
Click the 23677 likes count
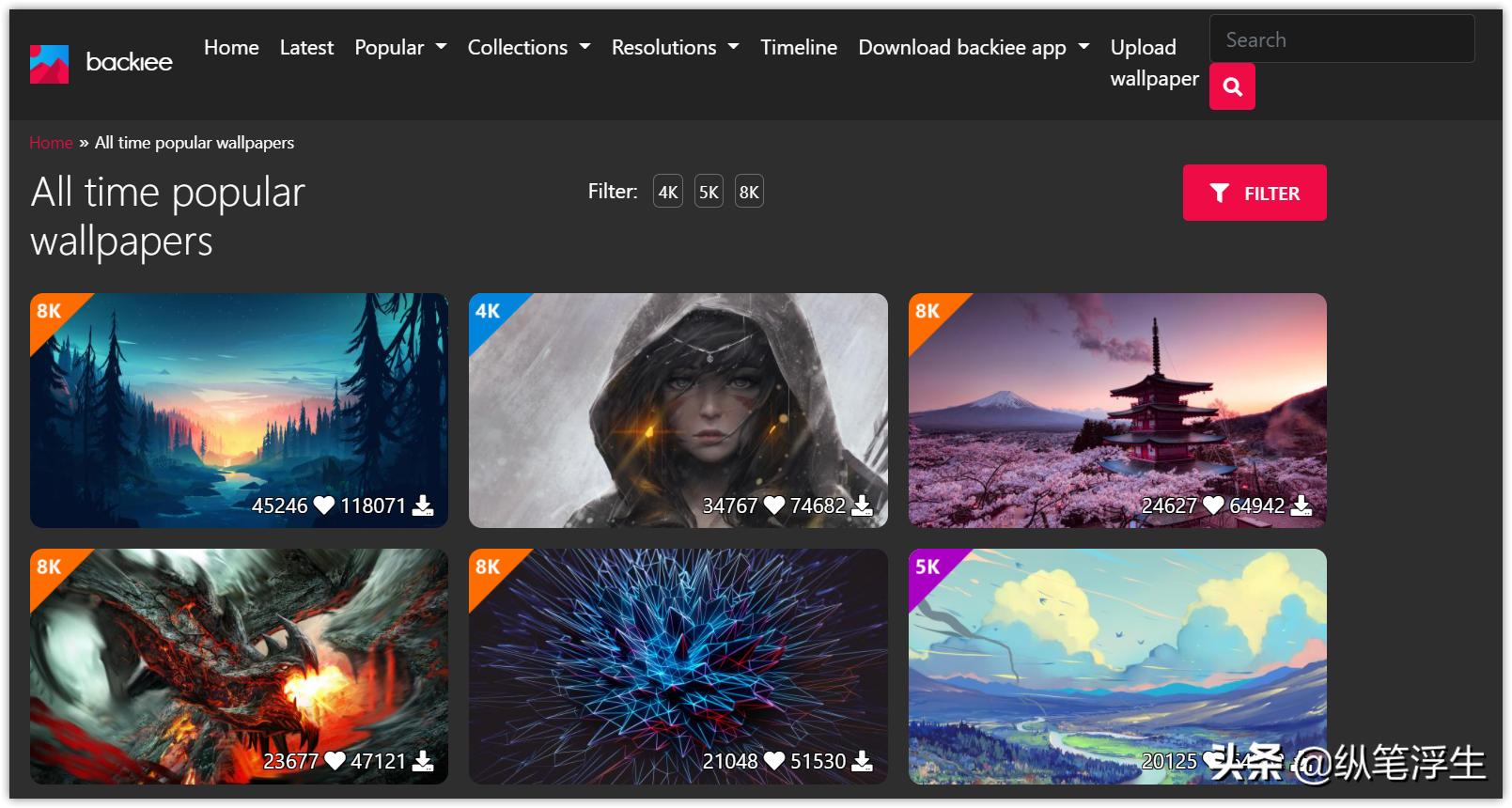(x=291, y=761)
